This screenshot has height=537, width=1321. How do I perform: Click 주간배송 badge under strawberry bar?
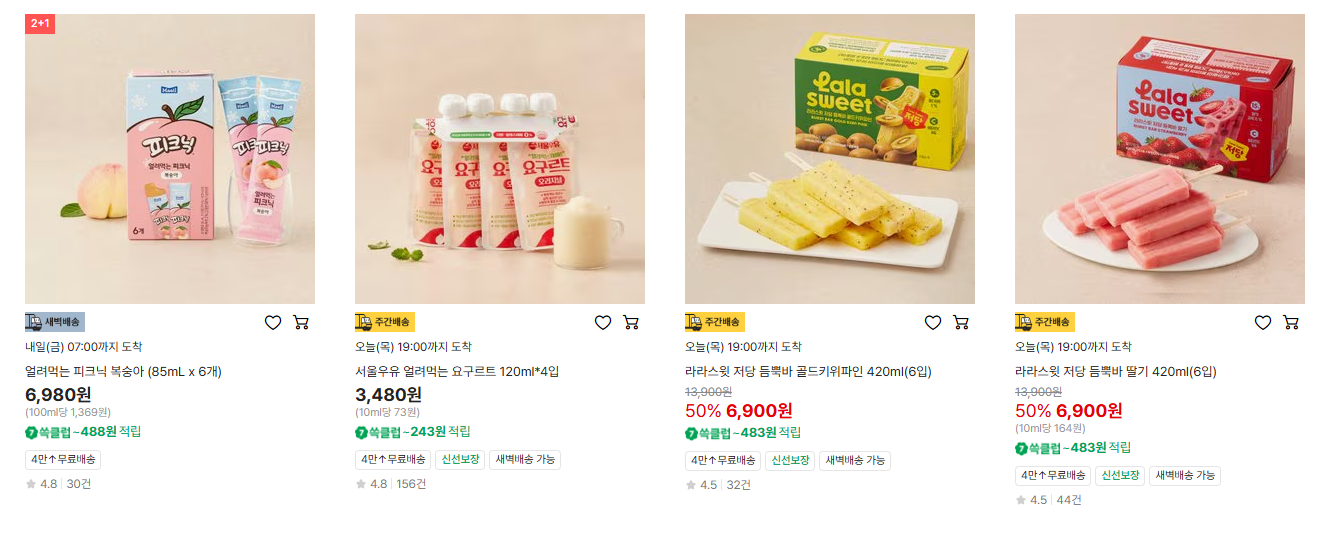point(1045,322)
